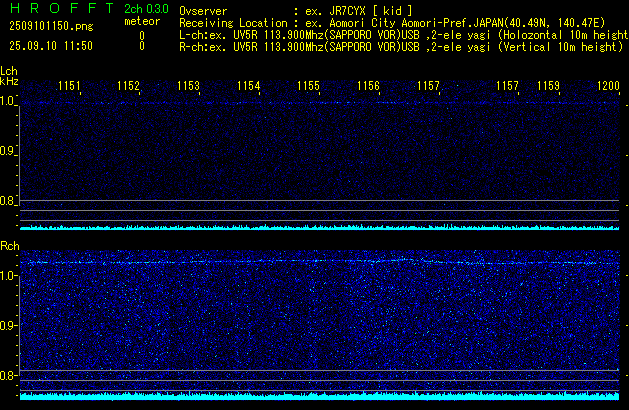Click the 1200 time marker

tap(608, 86)
